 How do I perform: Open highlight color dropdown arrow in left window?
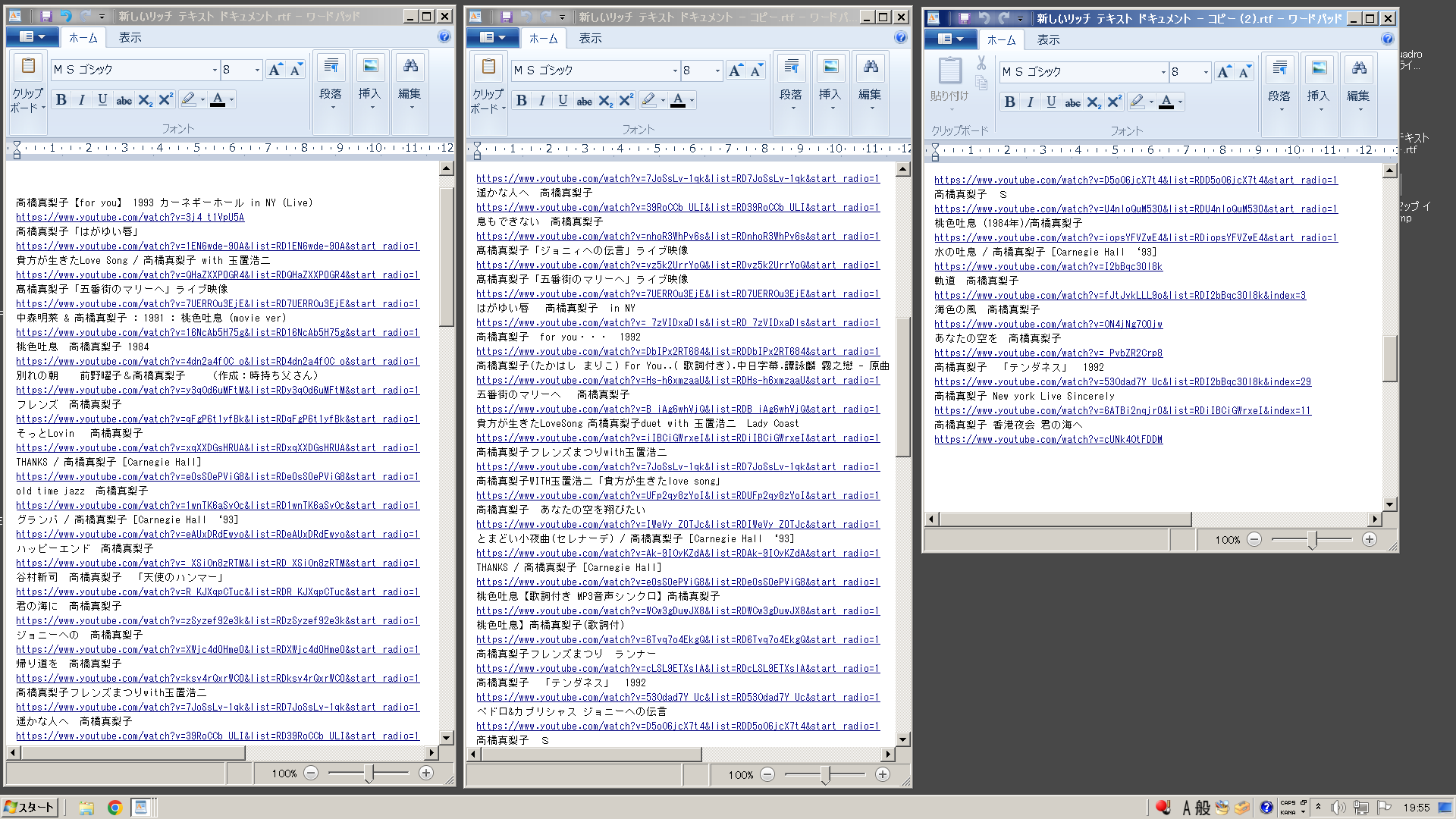(x=202, y=99)
